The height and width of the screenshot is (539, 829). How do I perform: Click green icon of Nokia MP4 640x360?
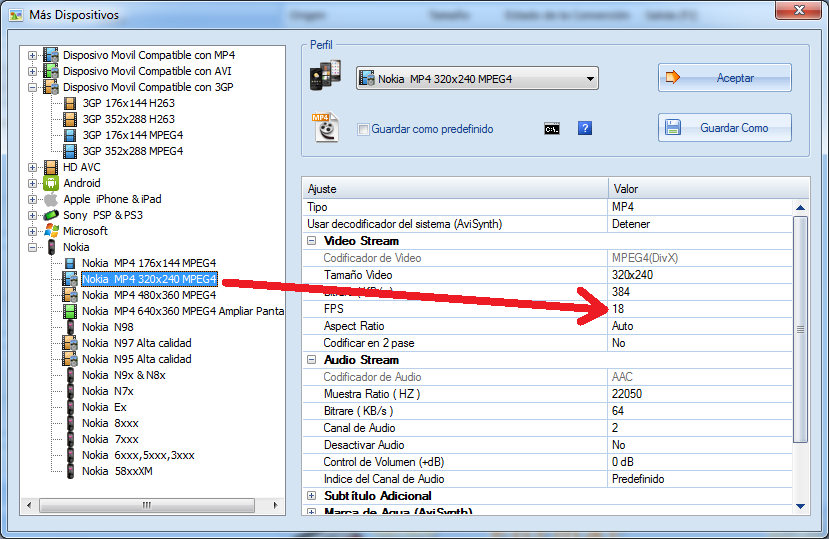point(69,311)
